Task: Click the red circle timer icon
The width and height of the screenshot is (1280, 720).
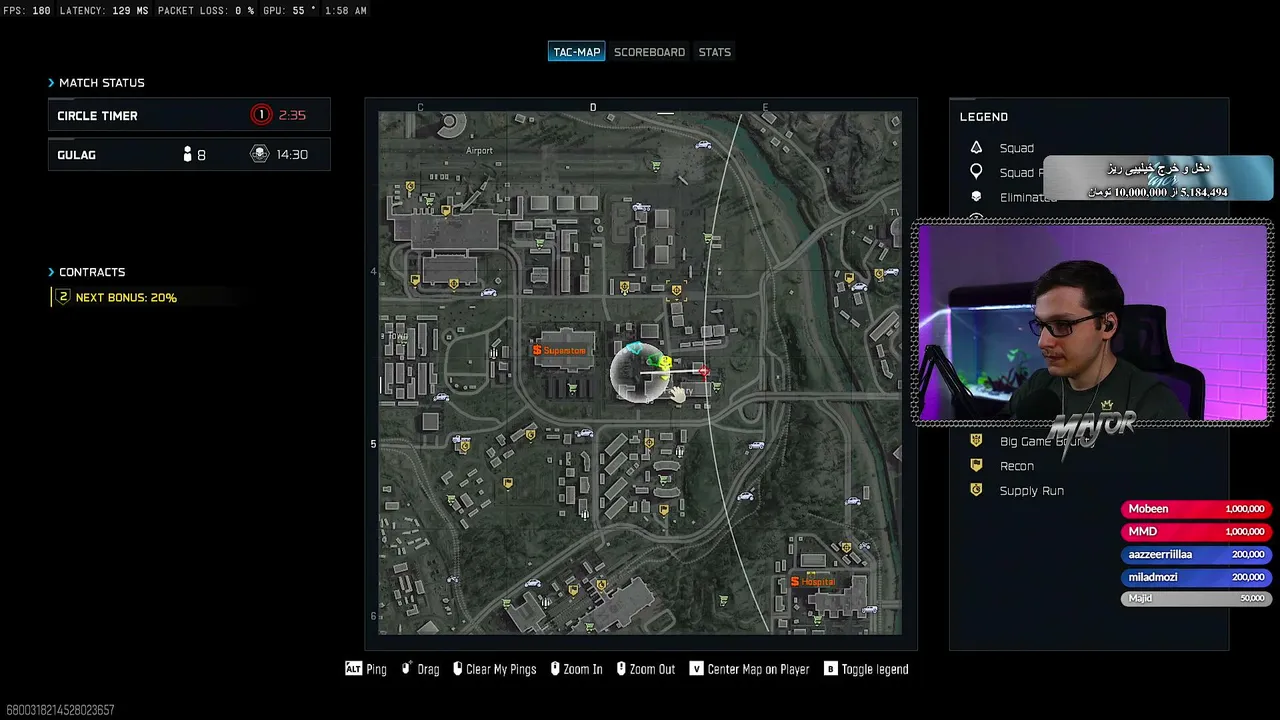Action: 261,115
